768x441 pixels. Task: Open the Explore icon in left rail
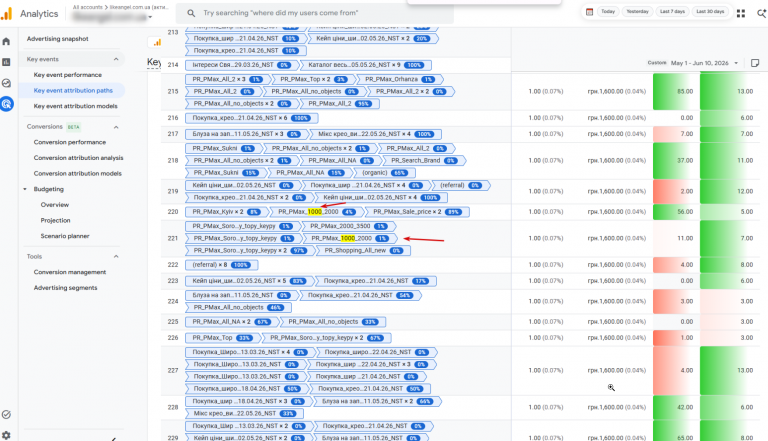(x=6, y=83)
